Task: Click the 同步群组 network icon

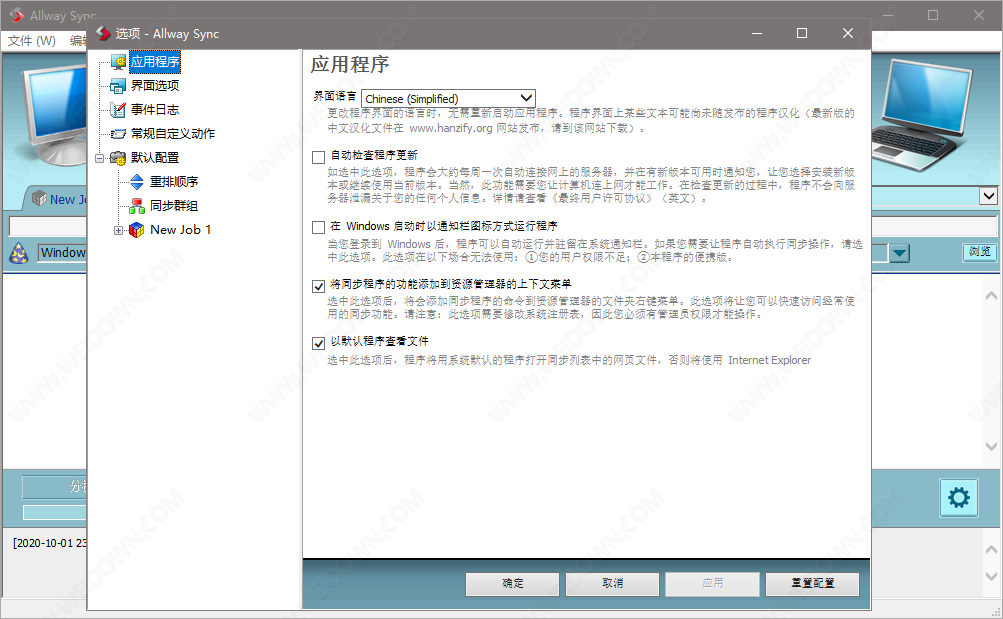Action: (x=137, y=206)
